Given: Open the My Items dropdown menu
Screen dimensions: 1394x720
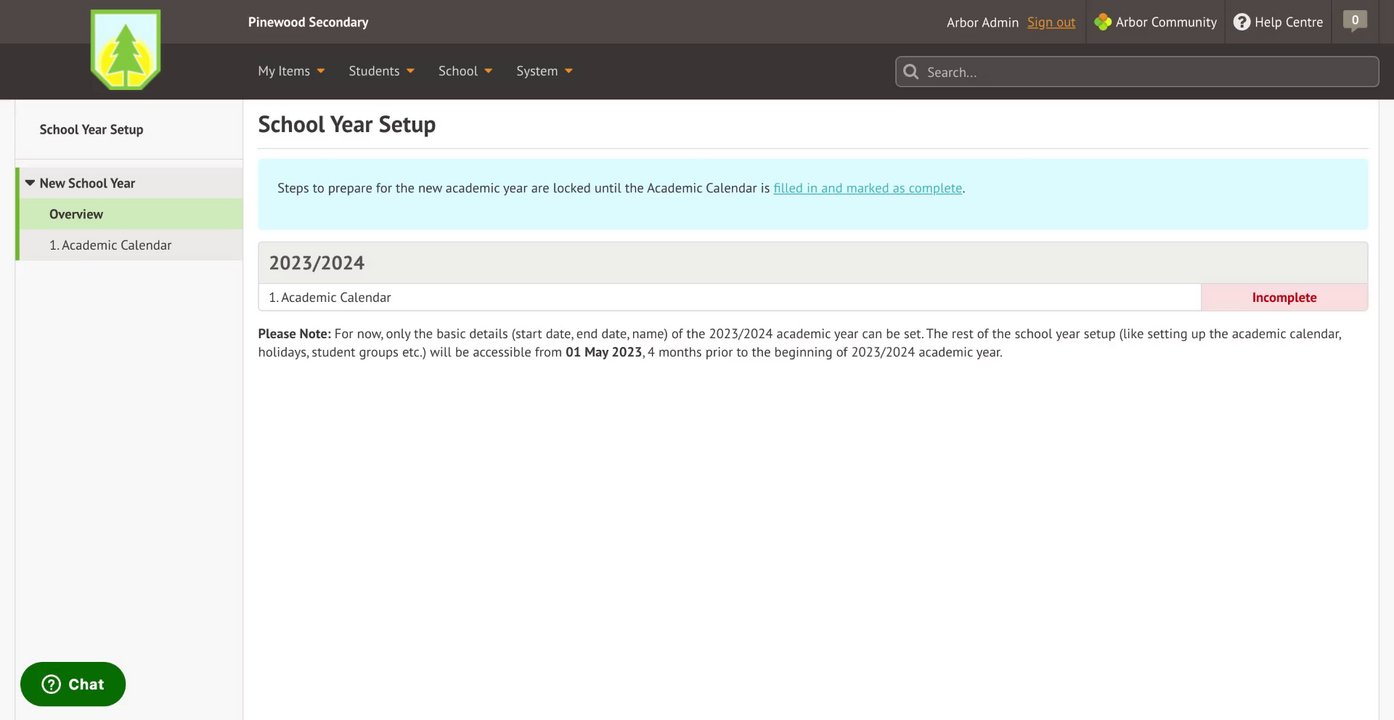Looking at the screenshot, I should (x=291, y=71).
